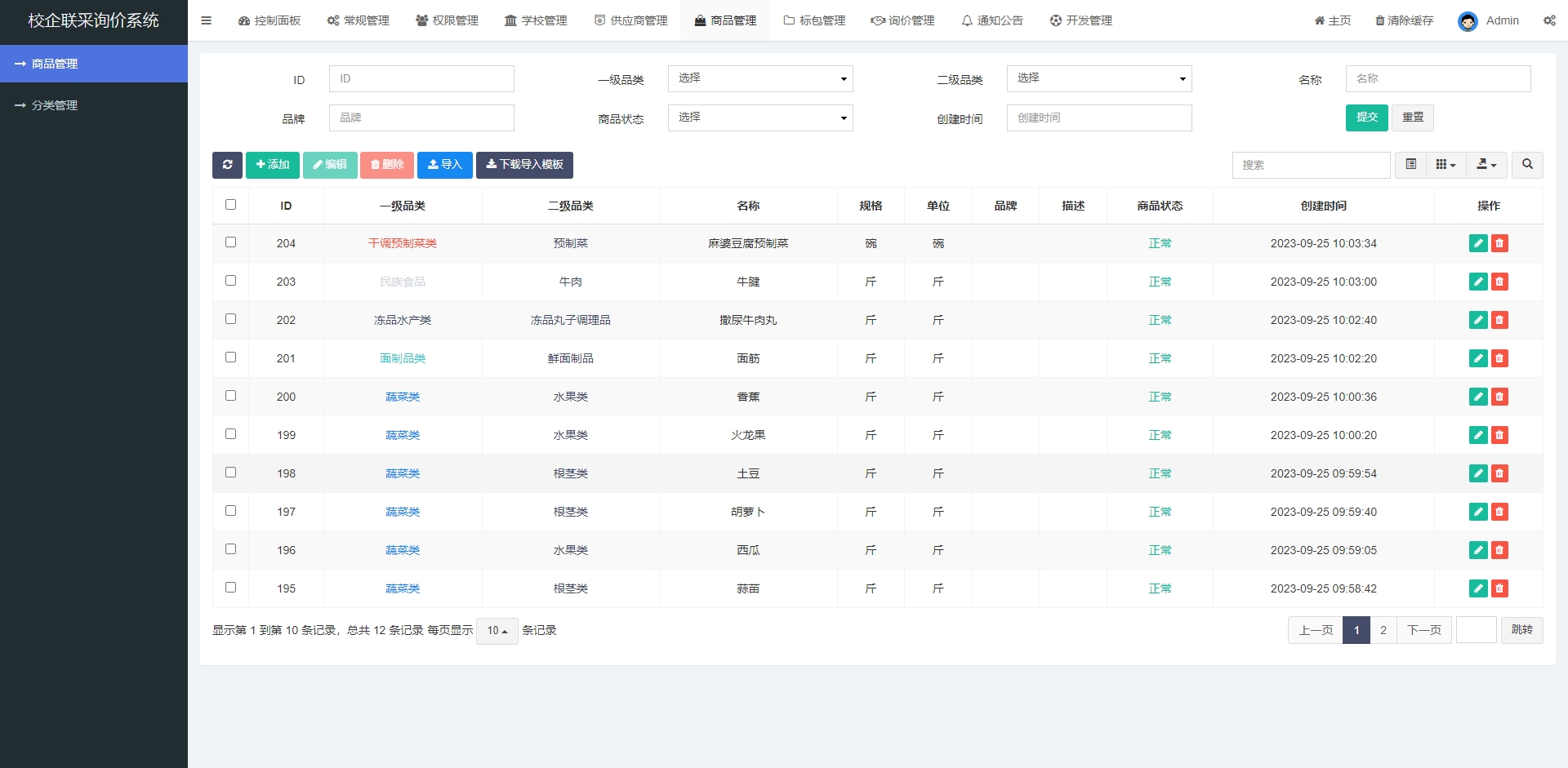Open the export data dropdown

tap(1486, 165)
